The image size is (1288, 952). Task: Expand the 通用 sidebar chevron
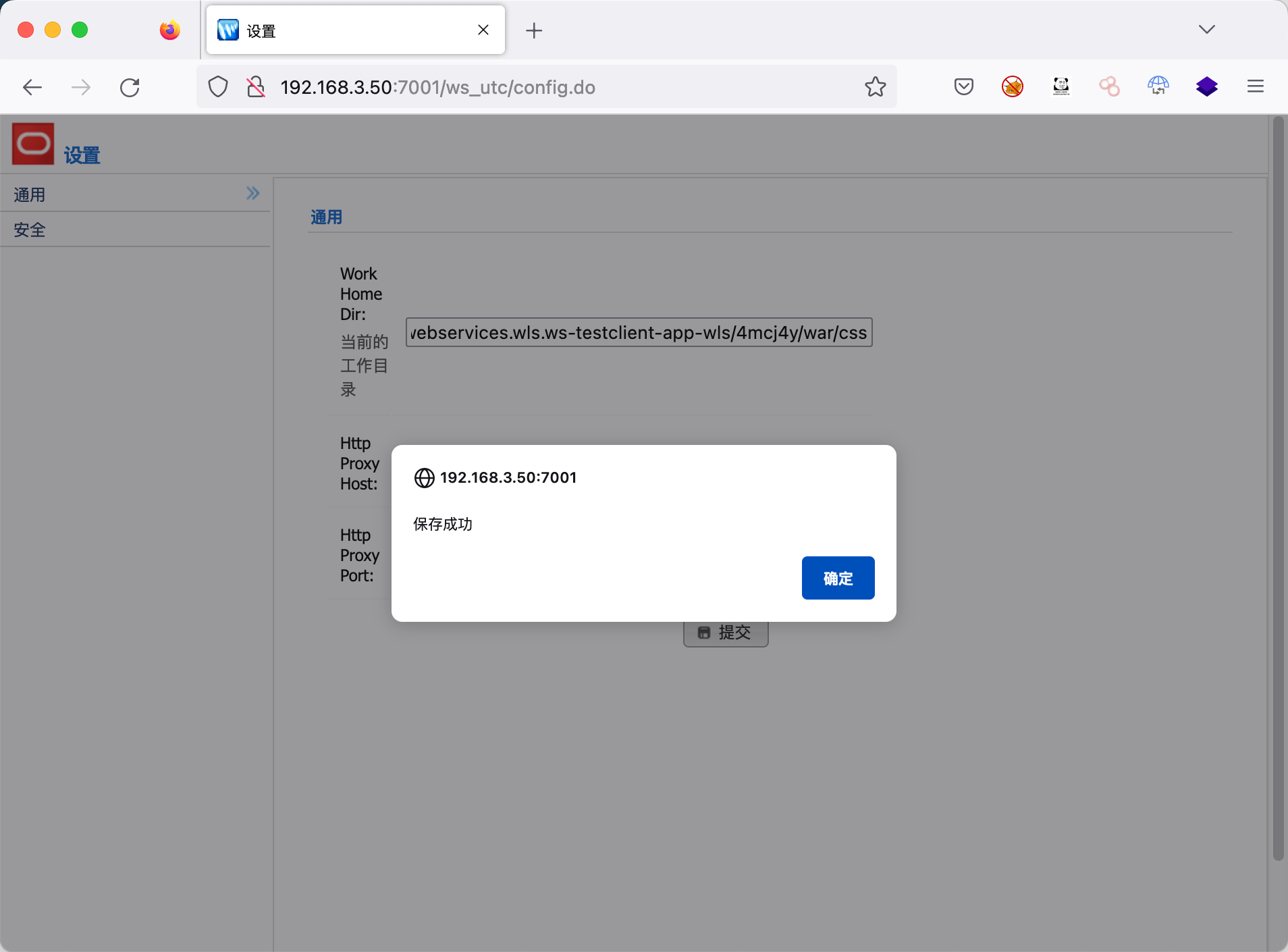click(252, 194)
